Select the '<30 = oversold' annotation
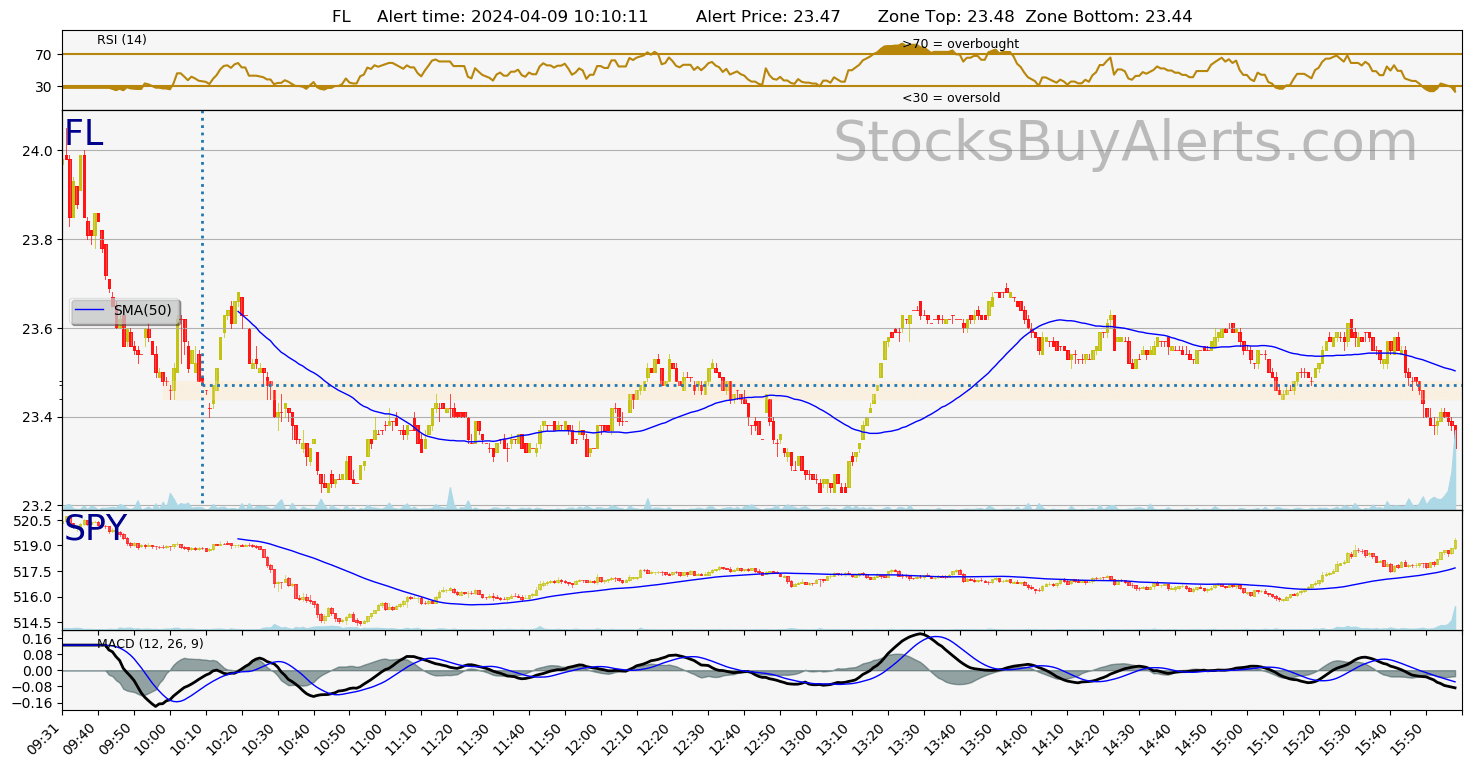The width and height of the screenshot is (1477, 768). (x=951, y=98)
